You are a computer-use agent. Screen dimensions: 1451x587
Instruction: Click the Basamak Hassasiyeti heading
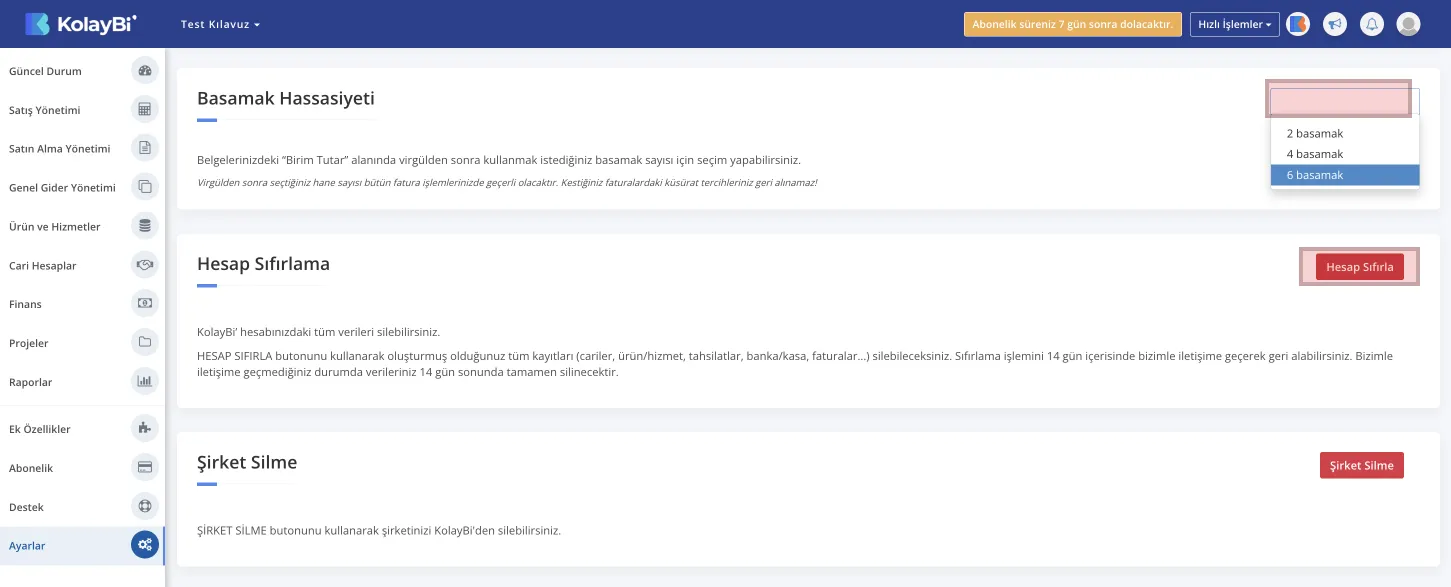286,98
